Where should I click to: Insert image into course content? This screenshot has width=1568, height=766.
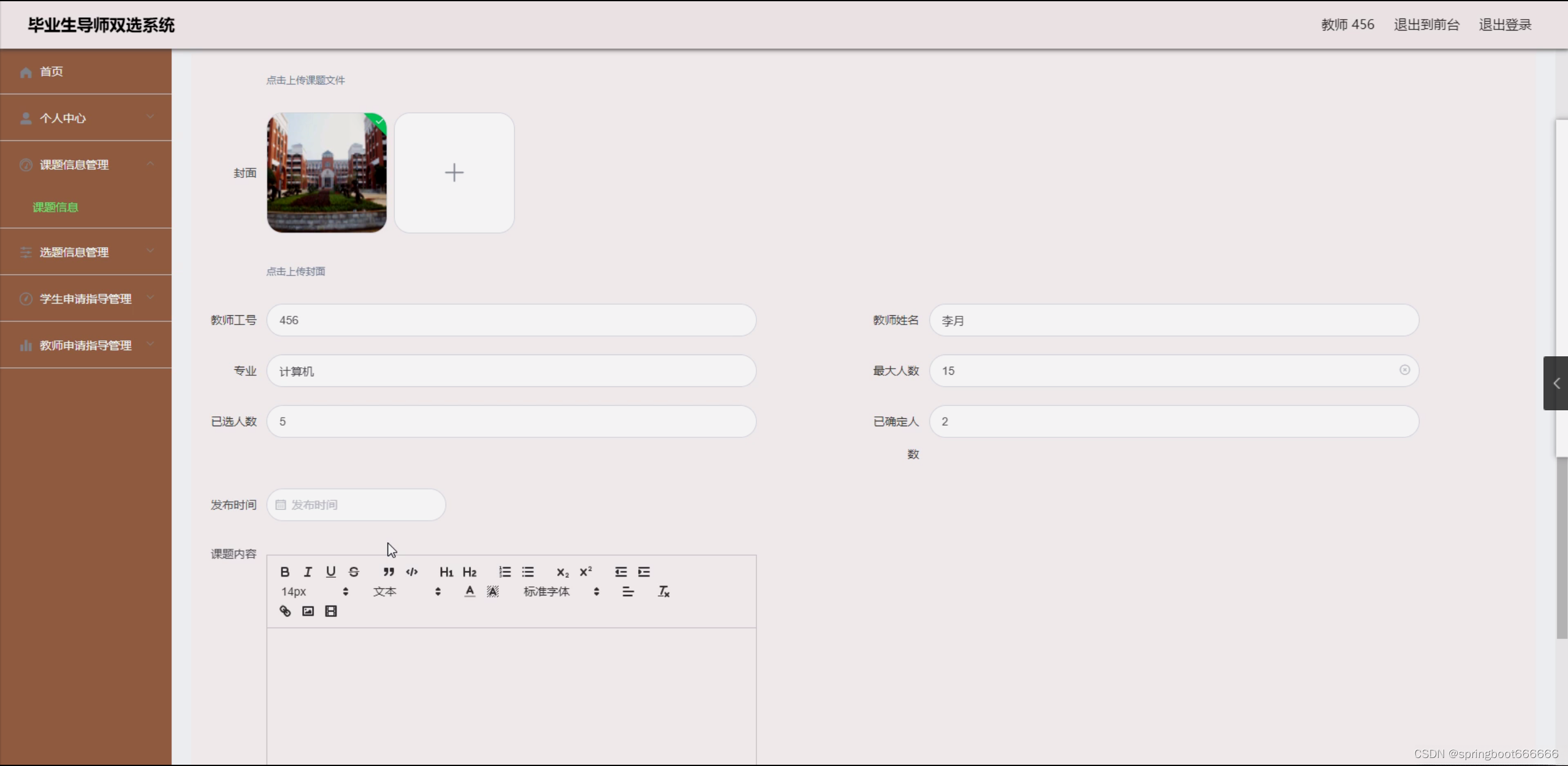[x=308, y=611]
